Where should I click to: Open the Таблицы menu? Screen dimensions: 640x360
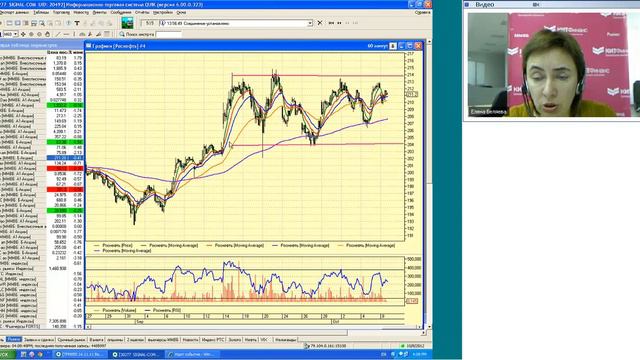41,13
